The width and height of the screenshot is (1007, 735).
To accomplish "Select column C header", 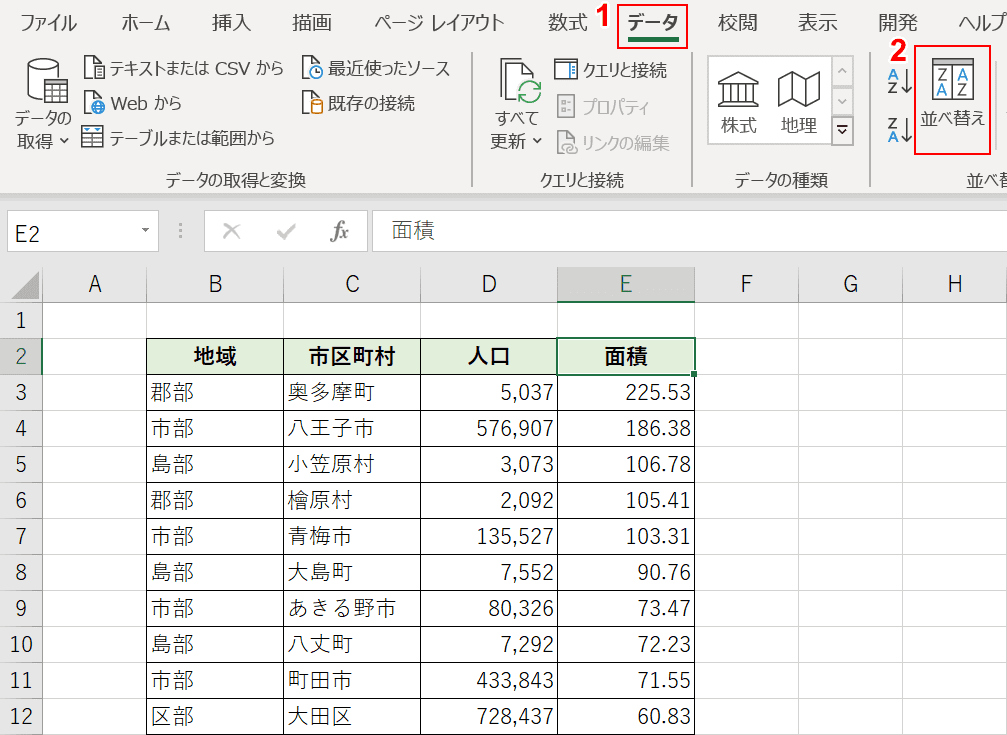I will [x=352, y=284].
